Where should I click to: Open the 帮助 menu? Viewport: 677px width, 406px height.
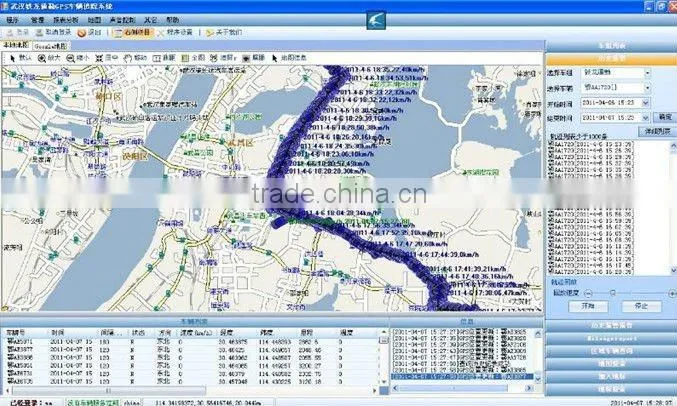pyautogui.click(x=172, y=20)
